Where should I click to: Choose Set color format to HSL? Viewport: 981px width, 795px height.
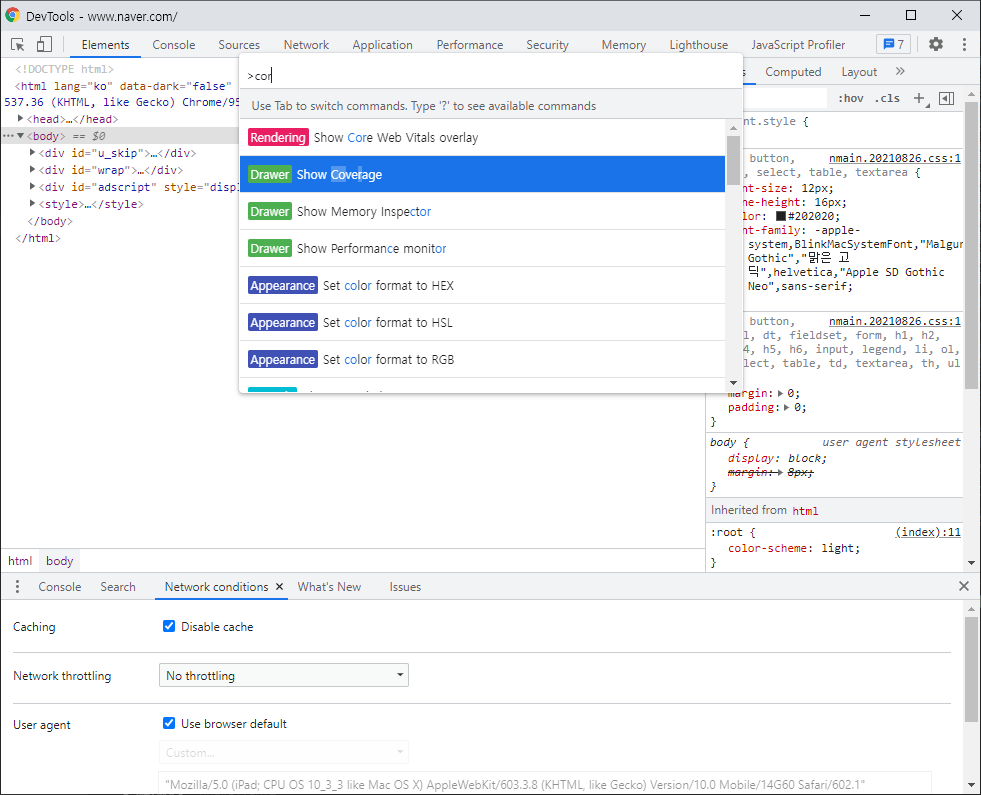(x=482, y=322)
